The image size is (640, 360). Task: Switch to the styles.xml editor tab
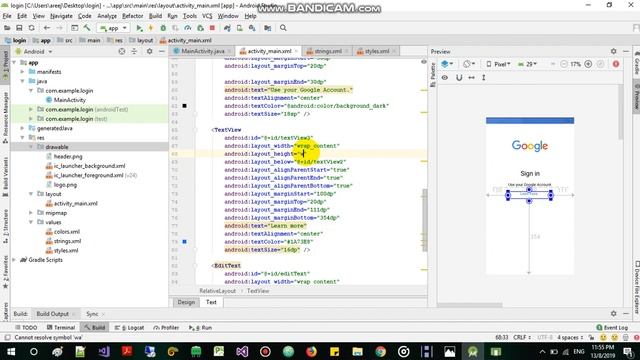point(376,51)
